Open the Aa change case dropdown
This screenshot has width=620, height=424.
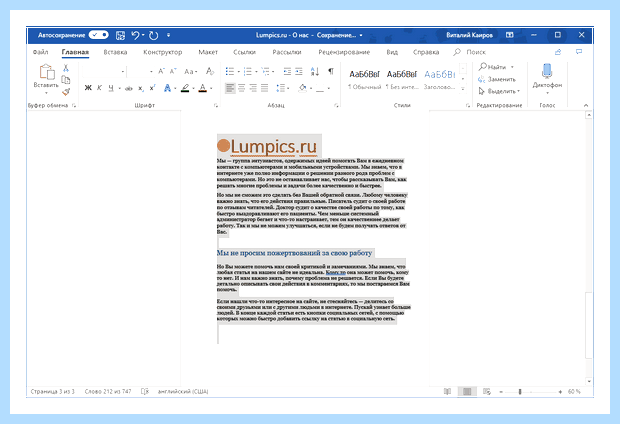point(190,72)
